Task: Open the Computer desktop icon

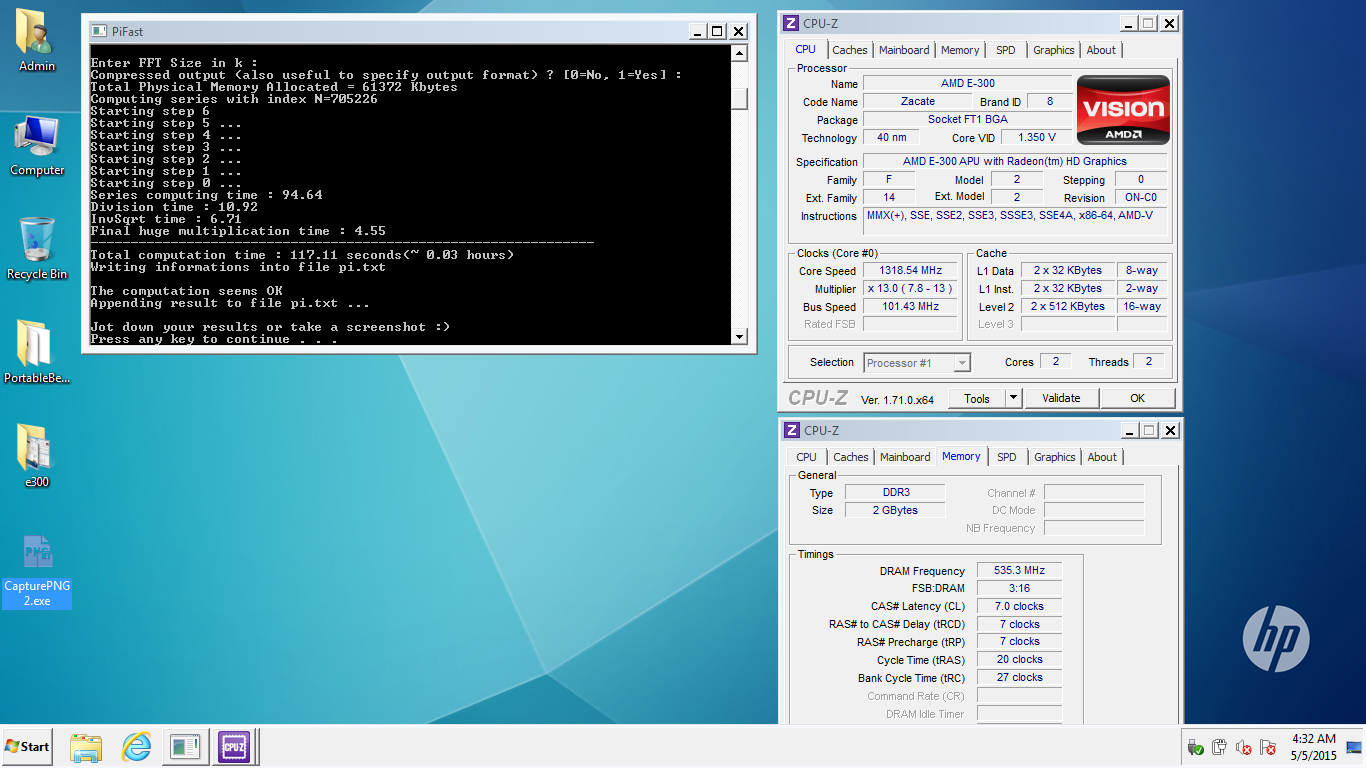Action: tap(37, 146)
